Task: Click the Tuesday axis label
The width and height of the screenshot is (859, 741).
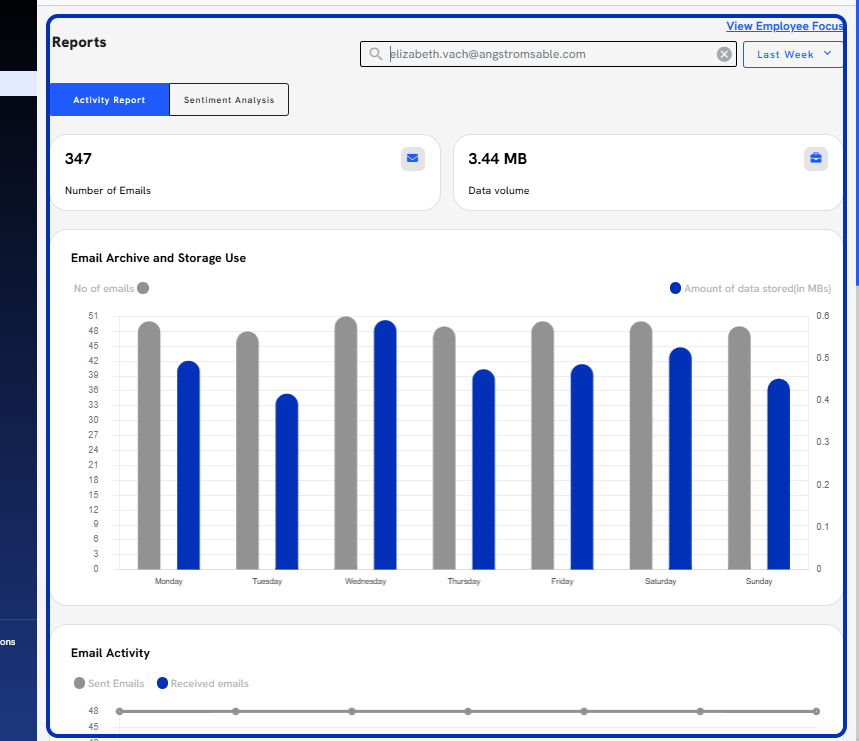Action: coord(267,581)
